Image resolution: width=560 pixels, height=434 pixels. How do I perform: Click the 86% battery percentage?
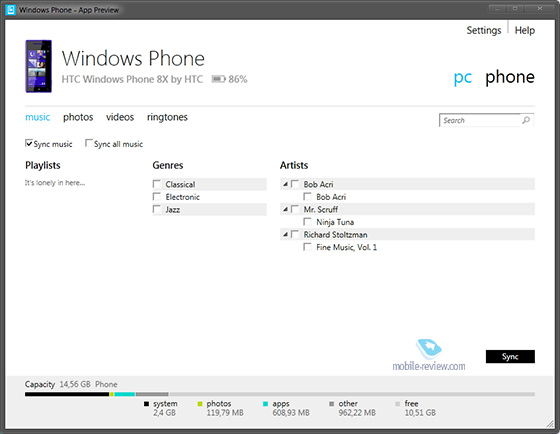click(x=238, y=79)
